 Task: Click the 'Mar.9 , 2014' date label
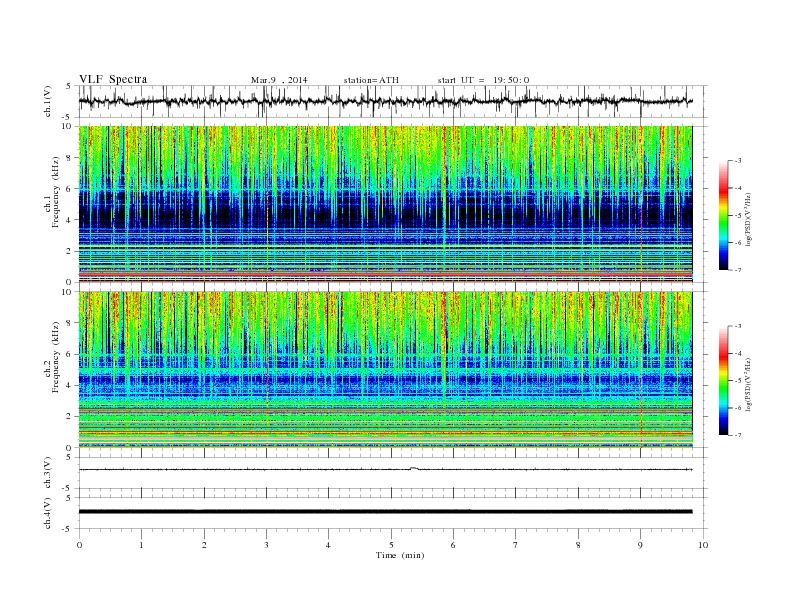(x=279, y=80)
